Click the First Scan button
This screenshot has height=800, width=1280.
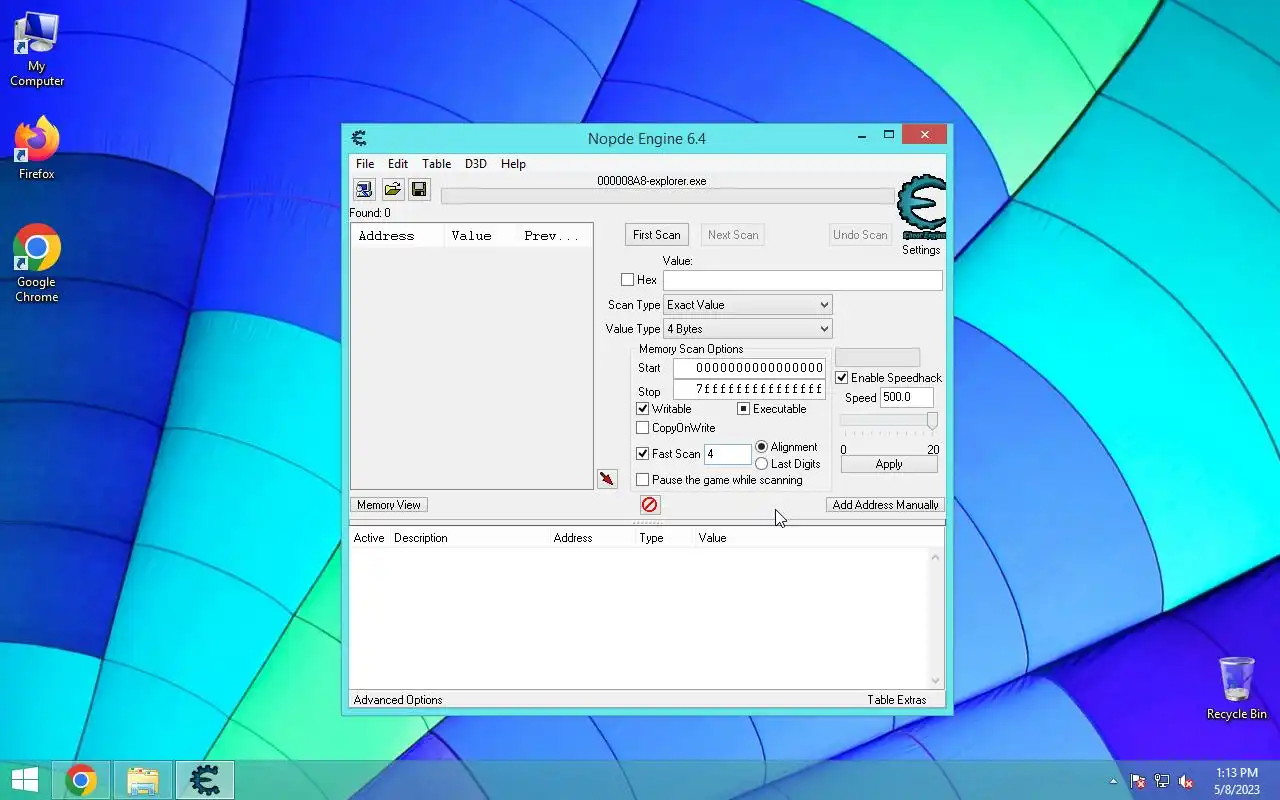pyautogui.click(x=657, y=235)
